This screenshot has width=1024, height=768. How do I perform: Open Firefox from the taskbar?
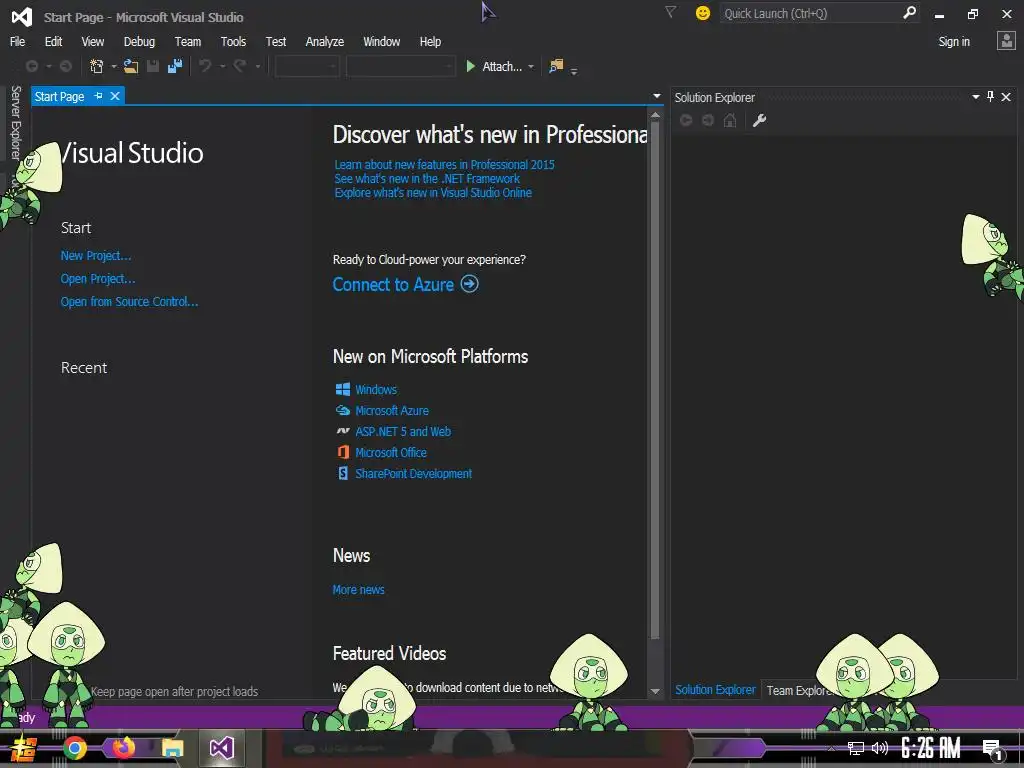123,747
